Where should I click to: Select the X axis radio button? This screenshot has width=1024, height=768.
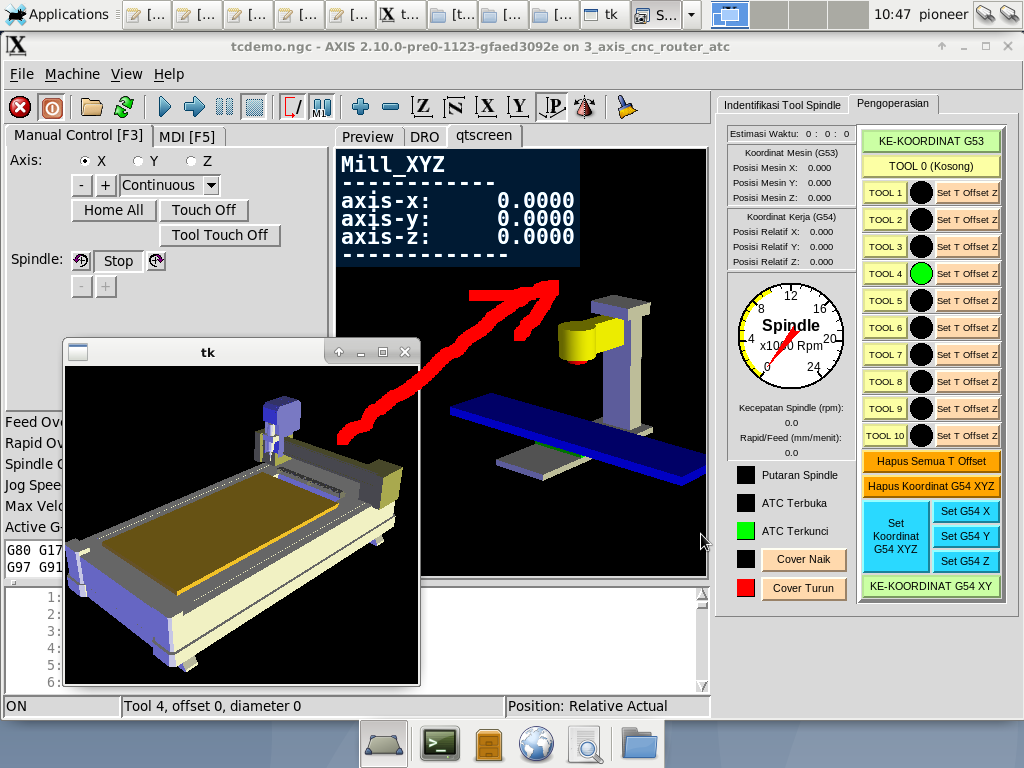(86, 161)
